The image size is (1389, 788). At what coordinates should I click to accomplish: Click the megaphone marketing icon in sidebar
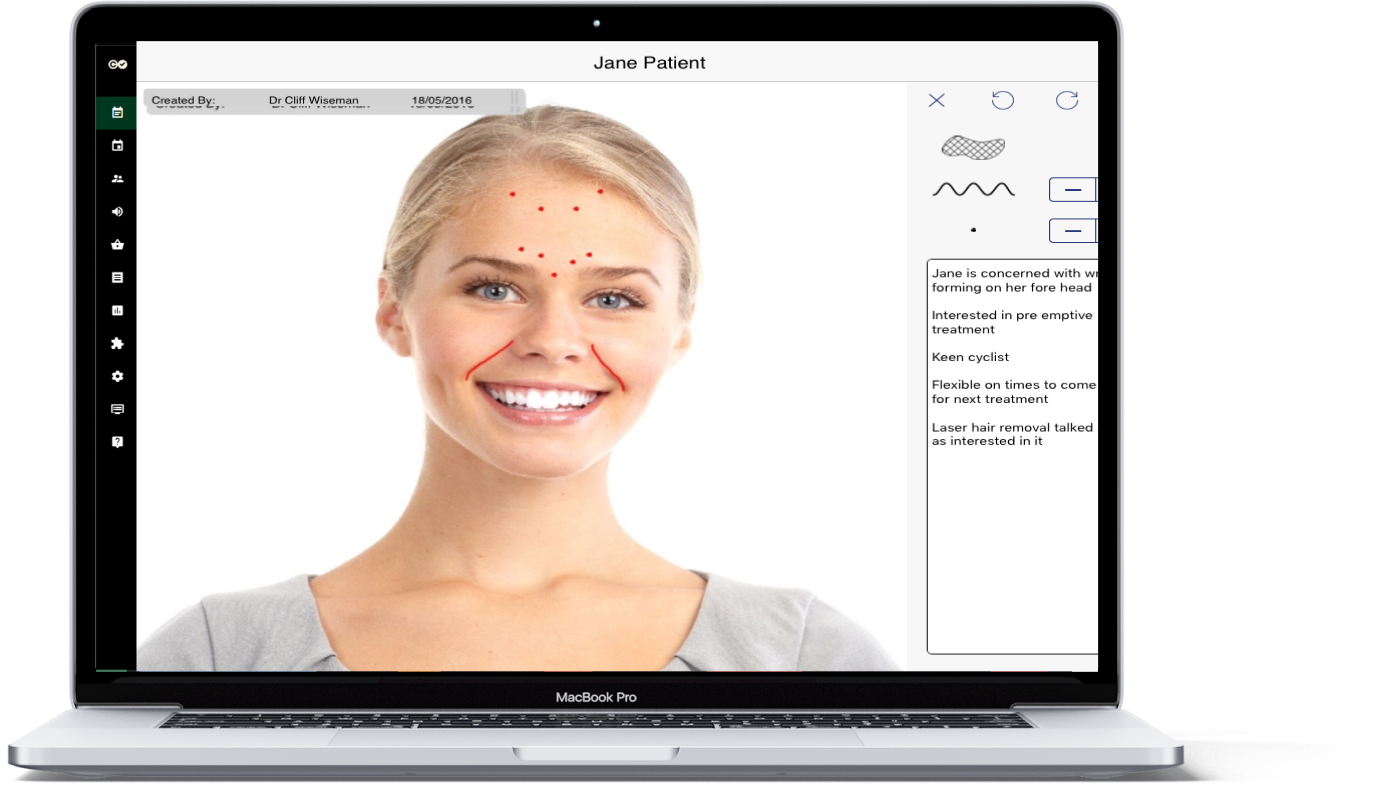click(117, 212)
